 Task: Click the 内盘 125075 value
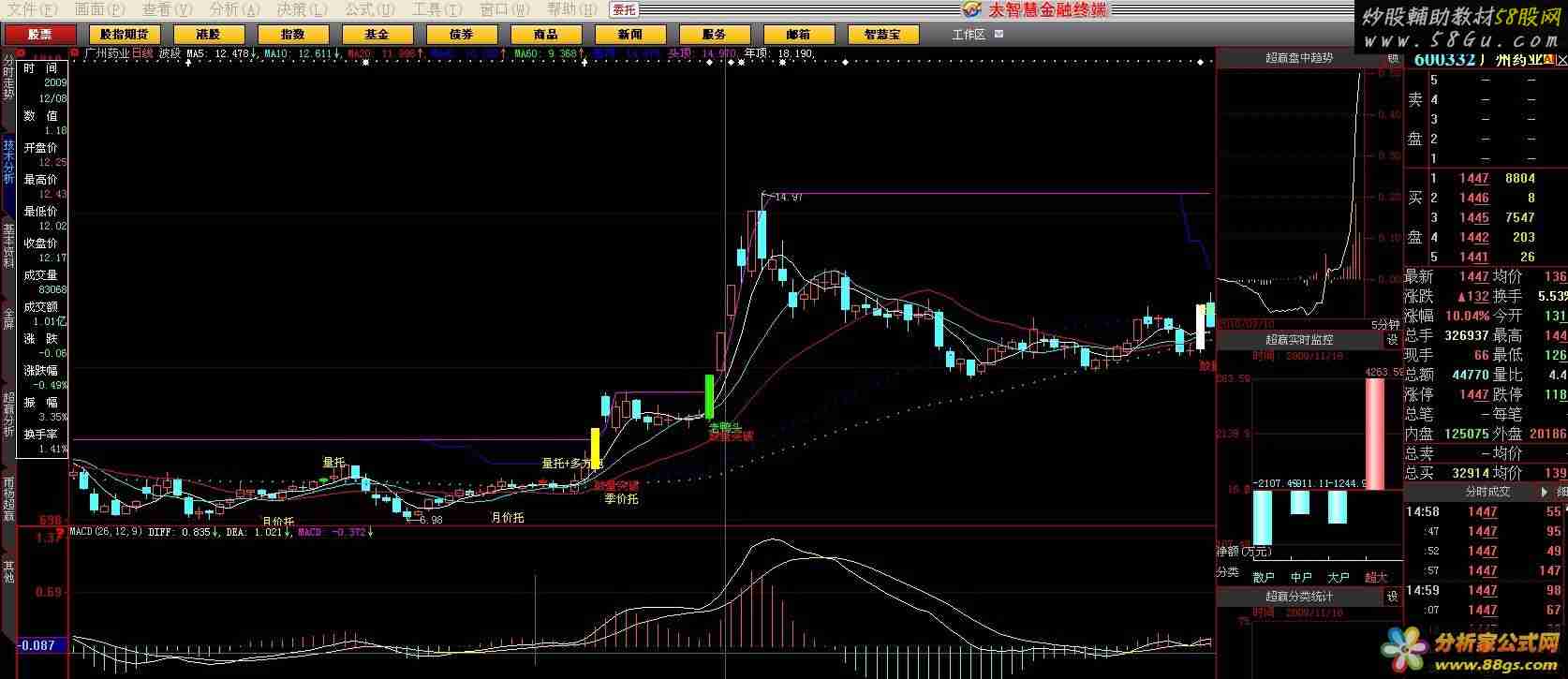click(x=1466, y=434)
